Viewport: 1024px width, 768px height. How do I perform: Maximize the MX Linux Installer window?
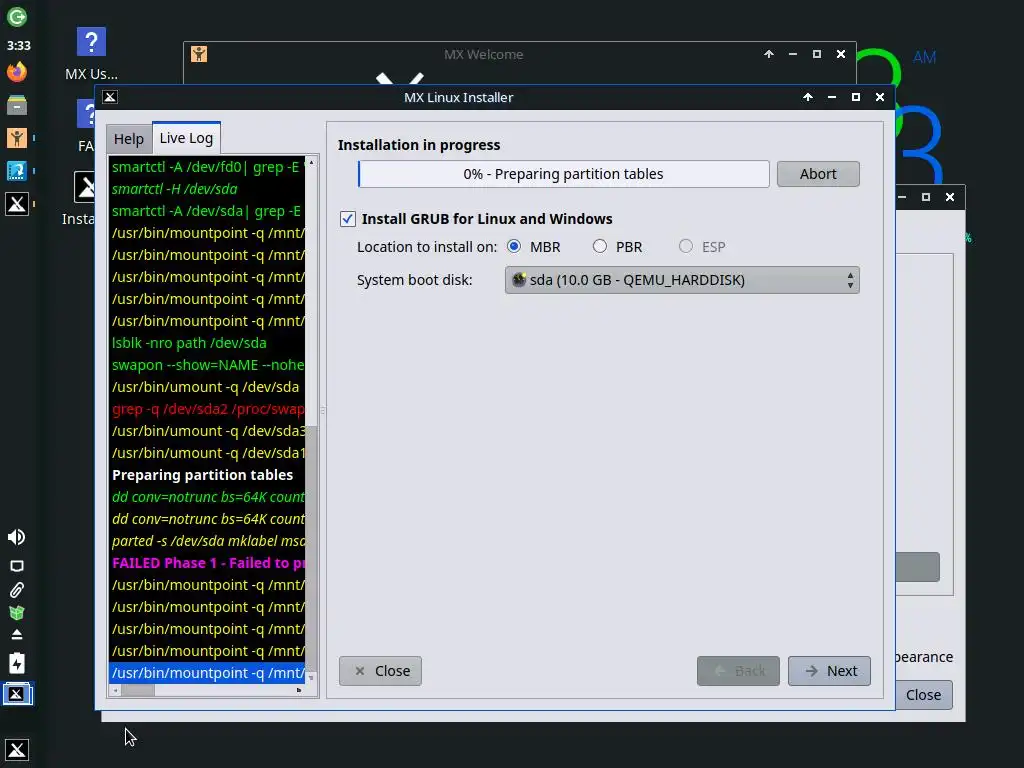[x=856, y=97]
